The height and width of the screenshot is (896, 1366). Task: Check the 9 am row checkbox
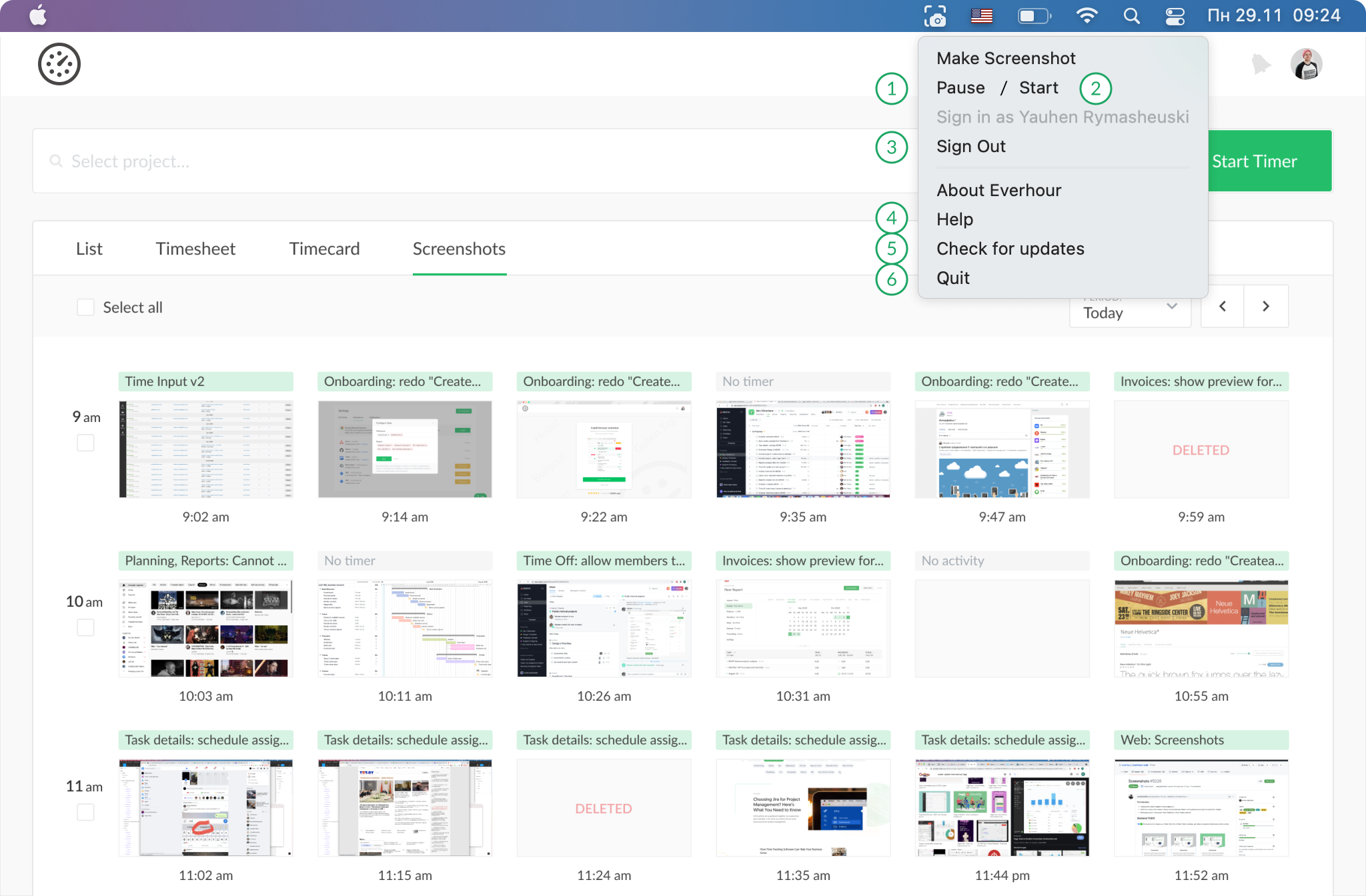point(85,443)
